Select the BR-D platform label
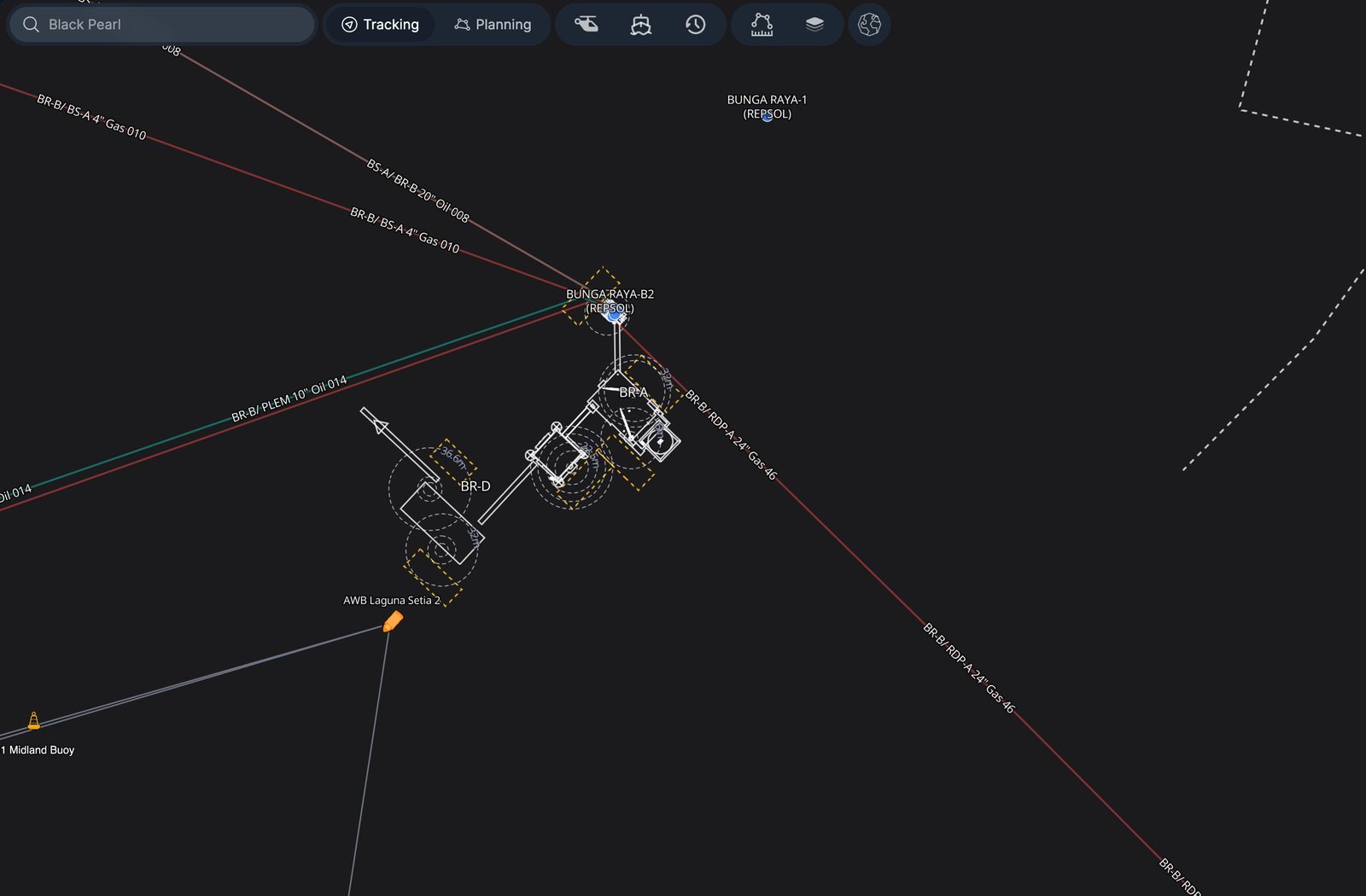Viewport: 1366px width, 896px height. click(476, 486)
